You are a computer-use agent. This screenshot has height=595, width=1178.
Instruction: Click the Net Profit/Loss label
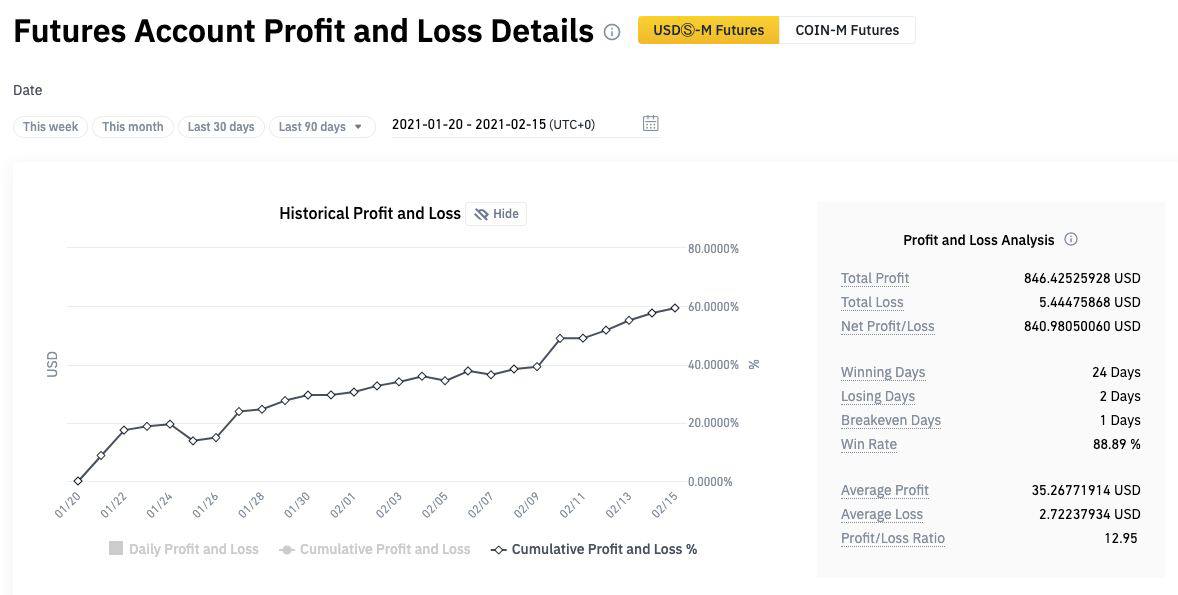(x=888, y=326)
